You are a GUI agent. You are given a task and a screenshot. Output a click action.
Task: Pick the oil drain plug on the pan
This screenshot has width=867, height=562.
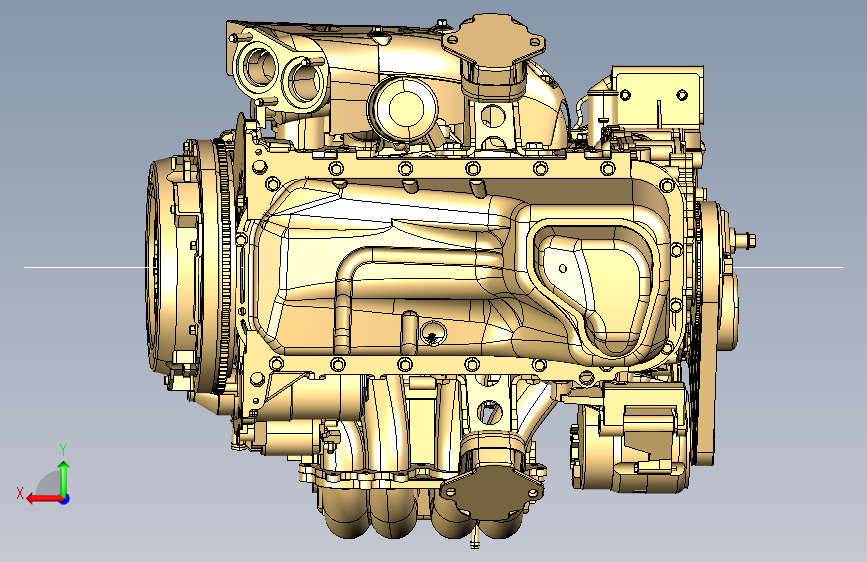pos(433,333)
